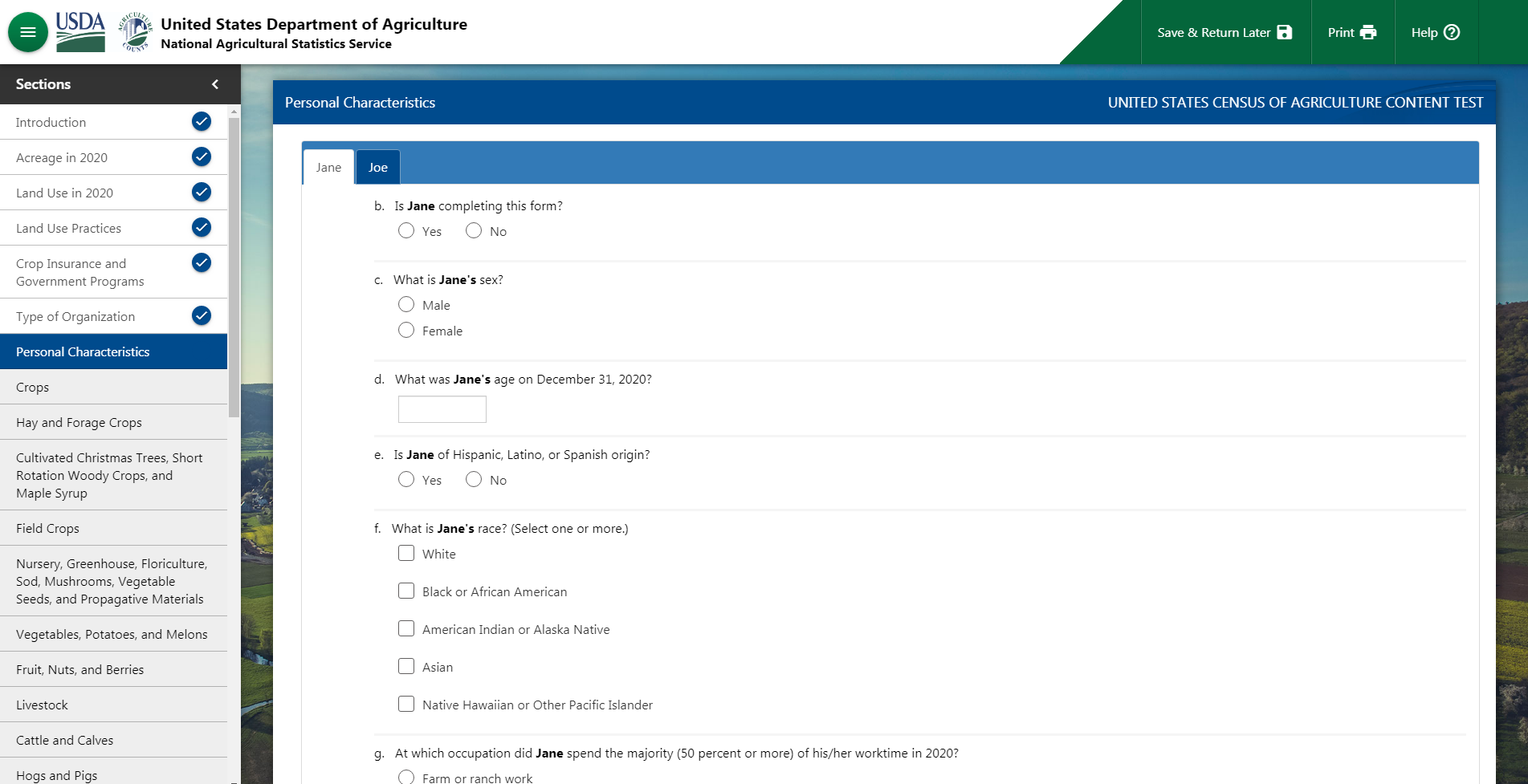The width and height of the screenshot is (1528, 784).
Task: Switch to the Jane tab
Action: click(328, 167)
